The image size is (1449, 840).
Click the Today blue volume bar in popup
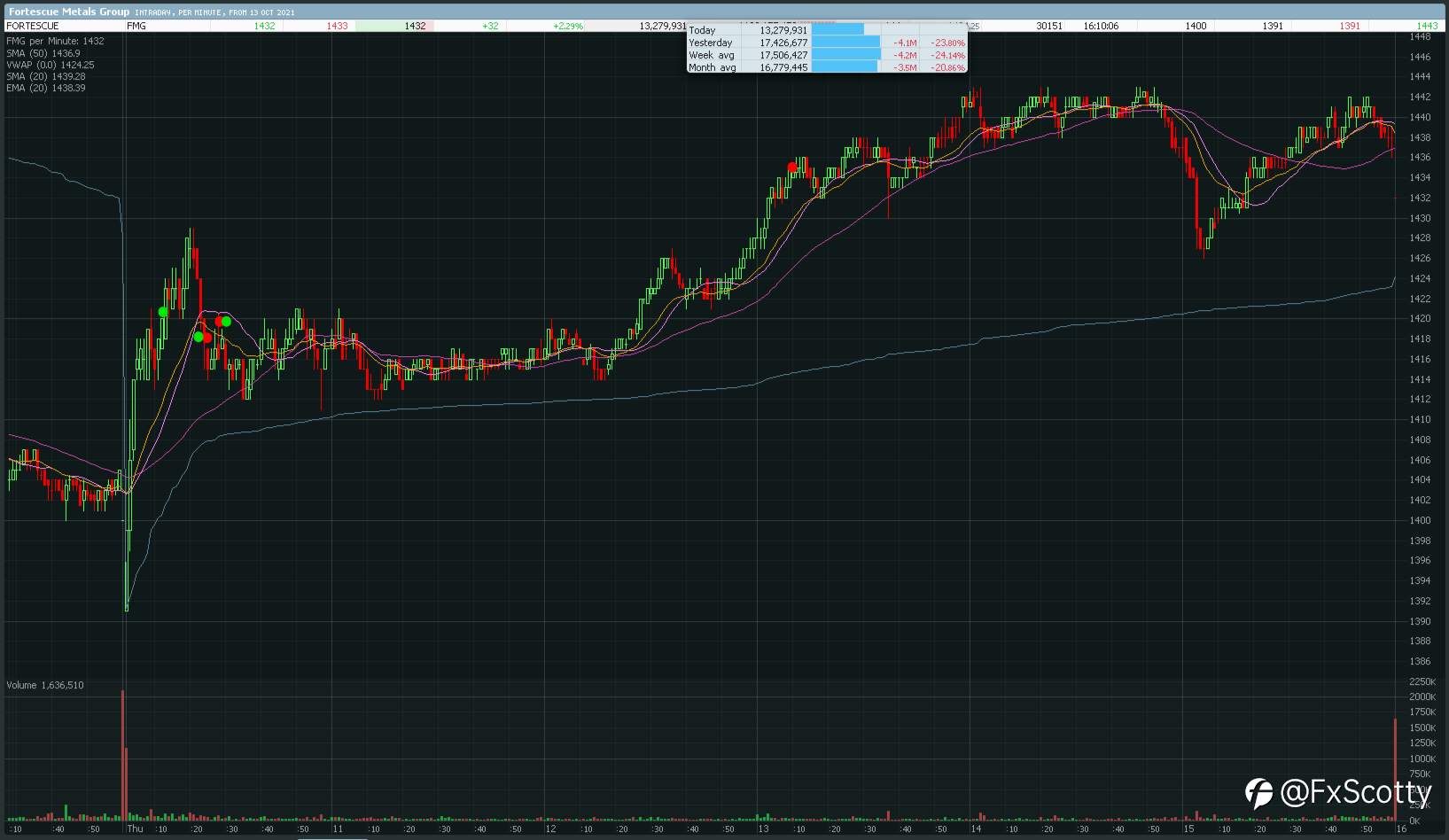pyautogui.click(x=837, y=30)
